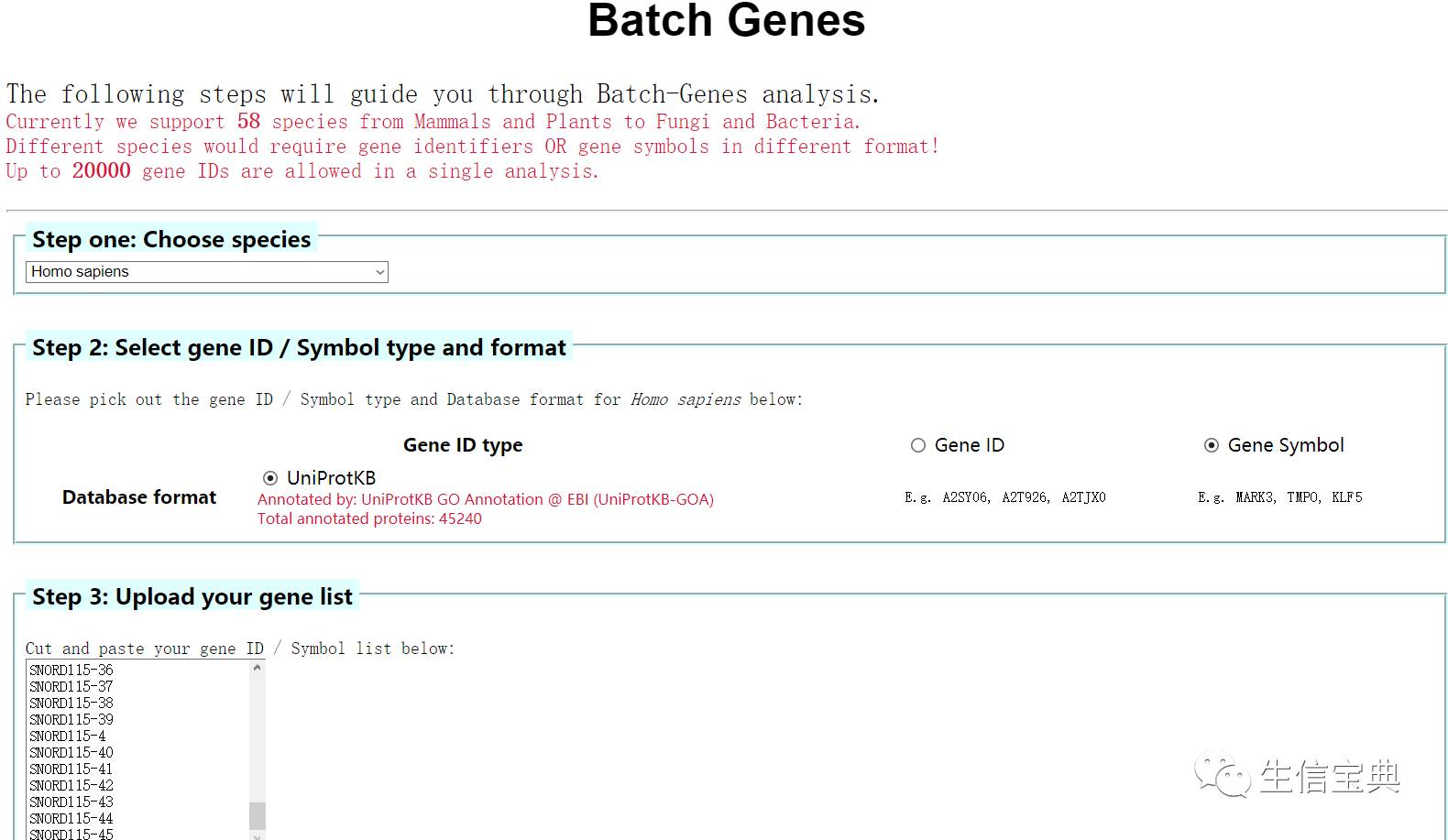Click the SNORD115-38 entry in gene list

(x=71, y=704)
